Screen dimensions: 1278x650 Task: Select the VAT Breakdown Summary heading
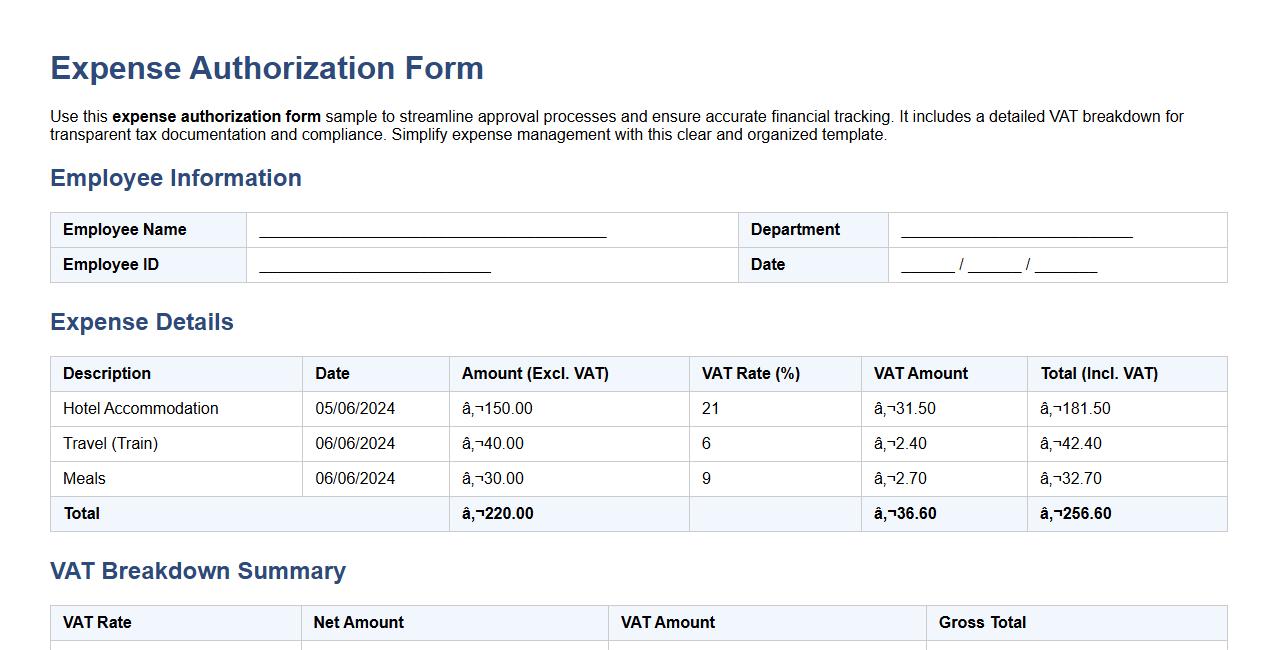198,571
